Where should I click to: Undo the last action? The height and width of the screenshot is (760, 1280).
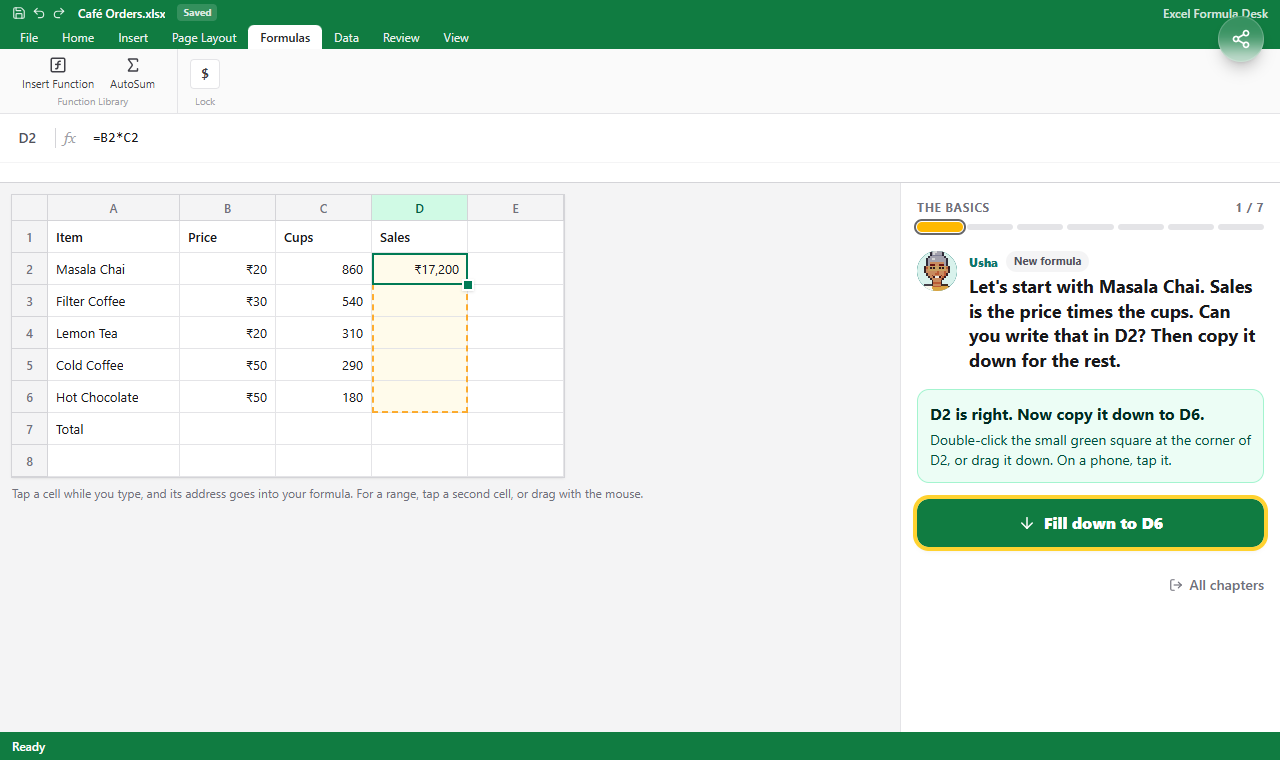[39, 13]
